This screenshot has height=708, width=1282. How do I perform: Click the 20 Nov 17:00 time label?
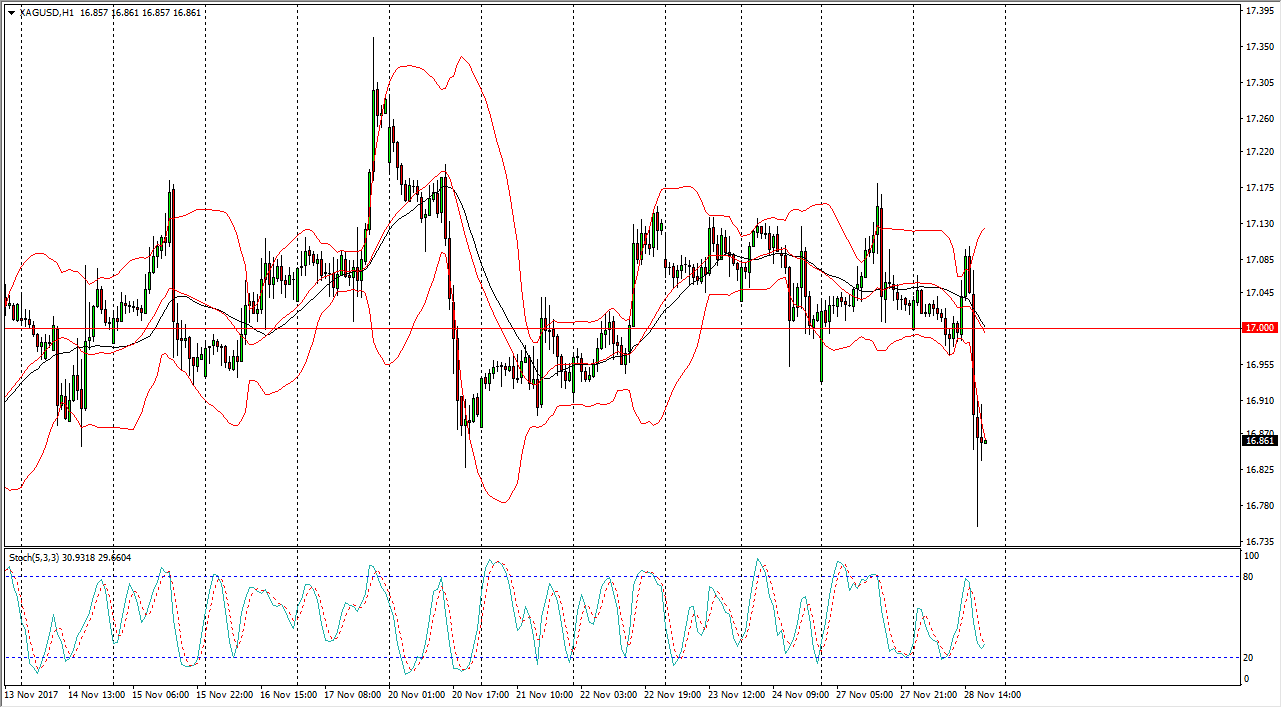pyautogui.click(x=481, y=694)
